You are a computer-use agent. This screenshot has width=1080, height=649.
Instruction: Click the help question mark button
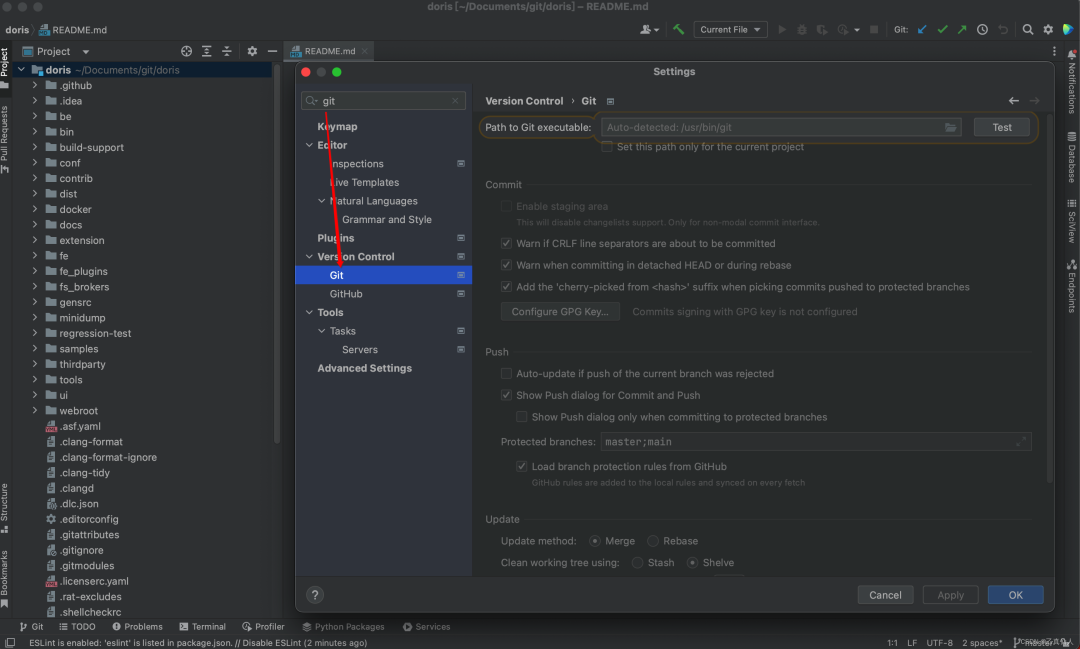coord(315,595)
